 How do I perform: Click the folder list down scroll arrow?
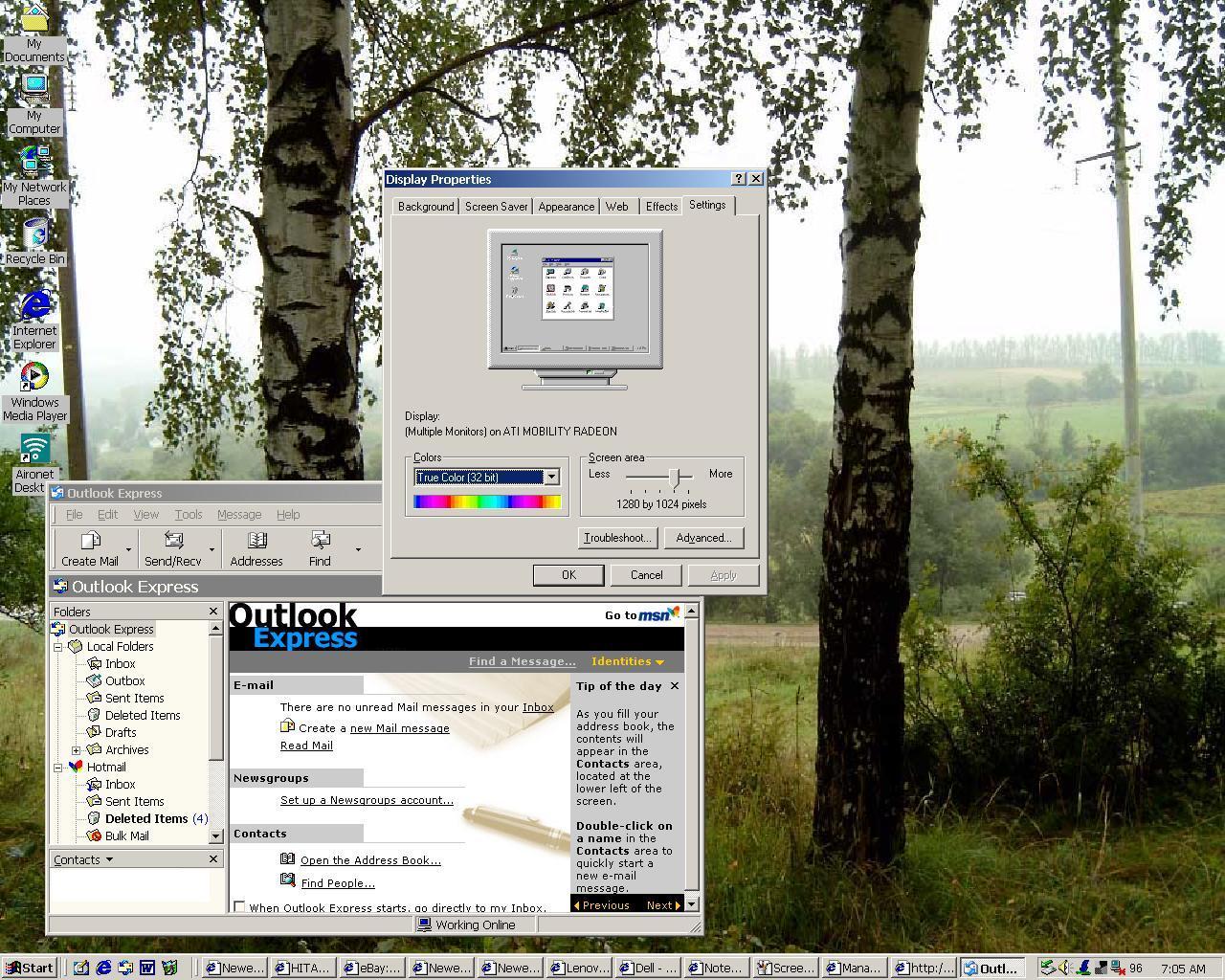[x=215, y=835]
